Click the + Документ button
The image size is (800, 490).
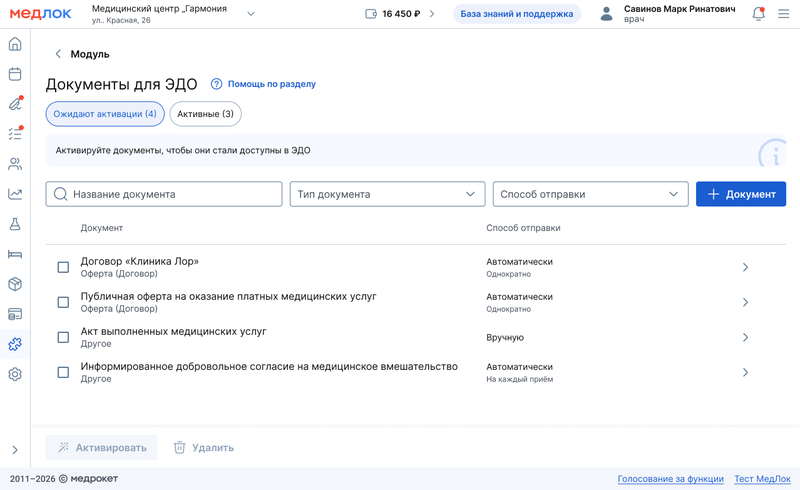pyautogui.click(x=741, y=194)
